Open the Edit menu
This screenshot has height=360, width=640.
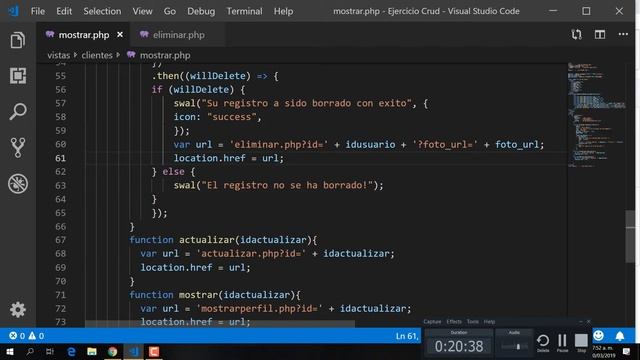coord(64,11)
